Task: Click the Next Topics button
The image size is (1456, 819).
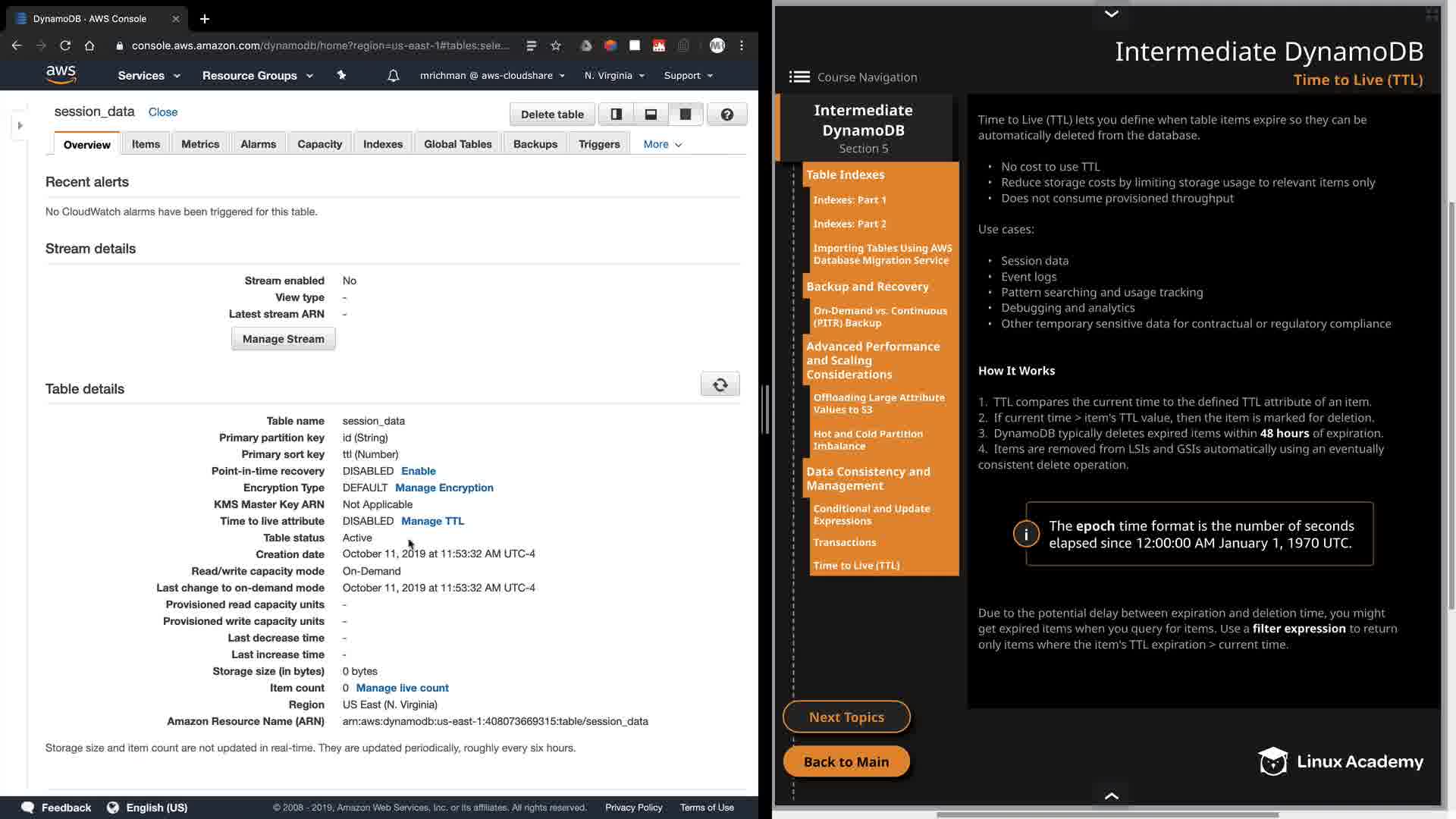Action: pyautogui.click(x=846, y=717)
